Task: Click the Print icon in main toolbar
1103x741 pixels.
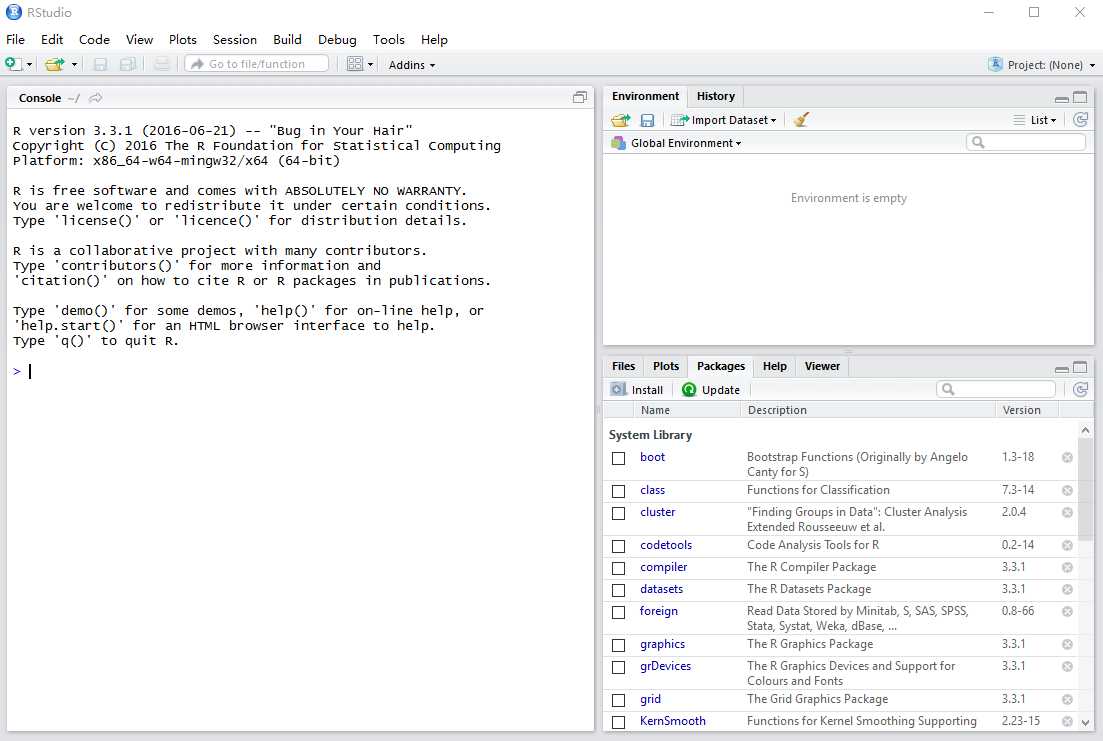Action: click(x=162, y=64)
